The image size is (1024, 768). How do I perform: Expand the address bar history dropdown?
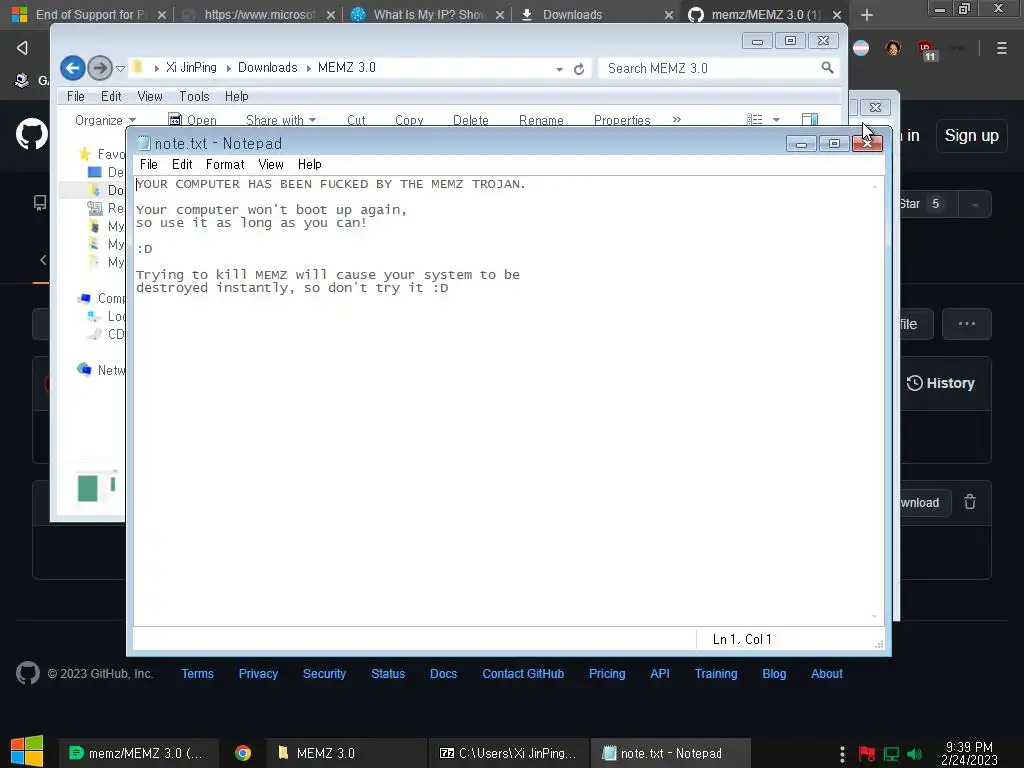click(559, 69)
